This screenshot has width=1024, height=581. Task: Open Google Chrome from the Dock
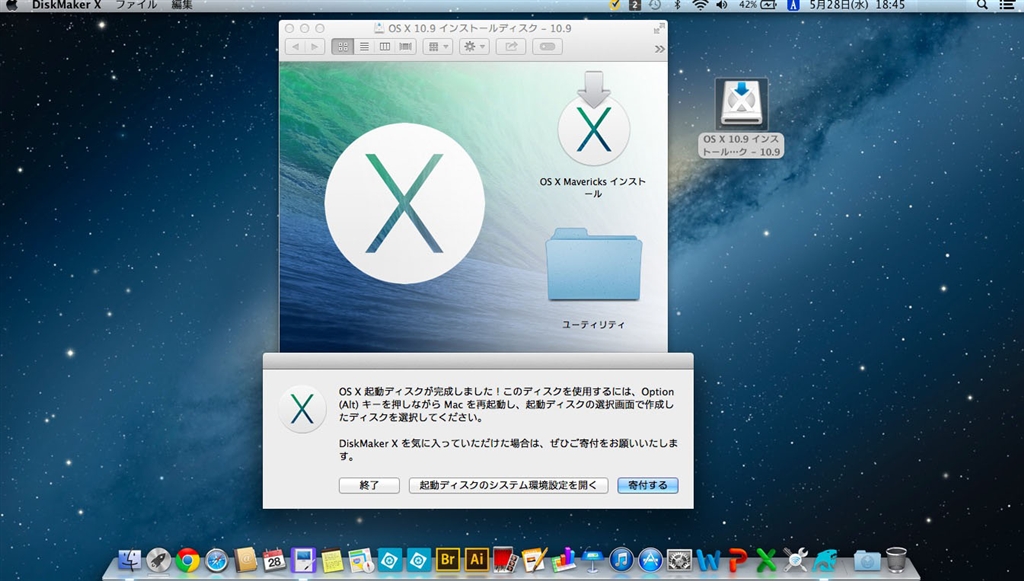(187, 560)
